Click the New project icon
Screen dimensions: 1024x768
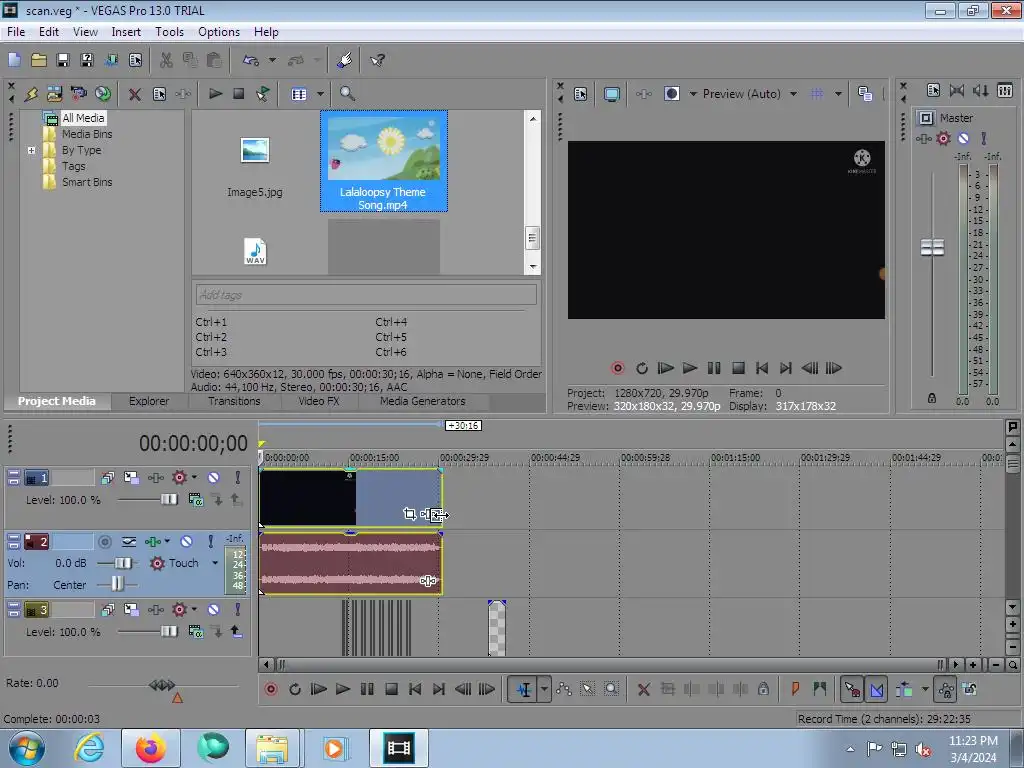tap(14, 60)
